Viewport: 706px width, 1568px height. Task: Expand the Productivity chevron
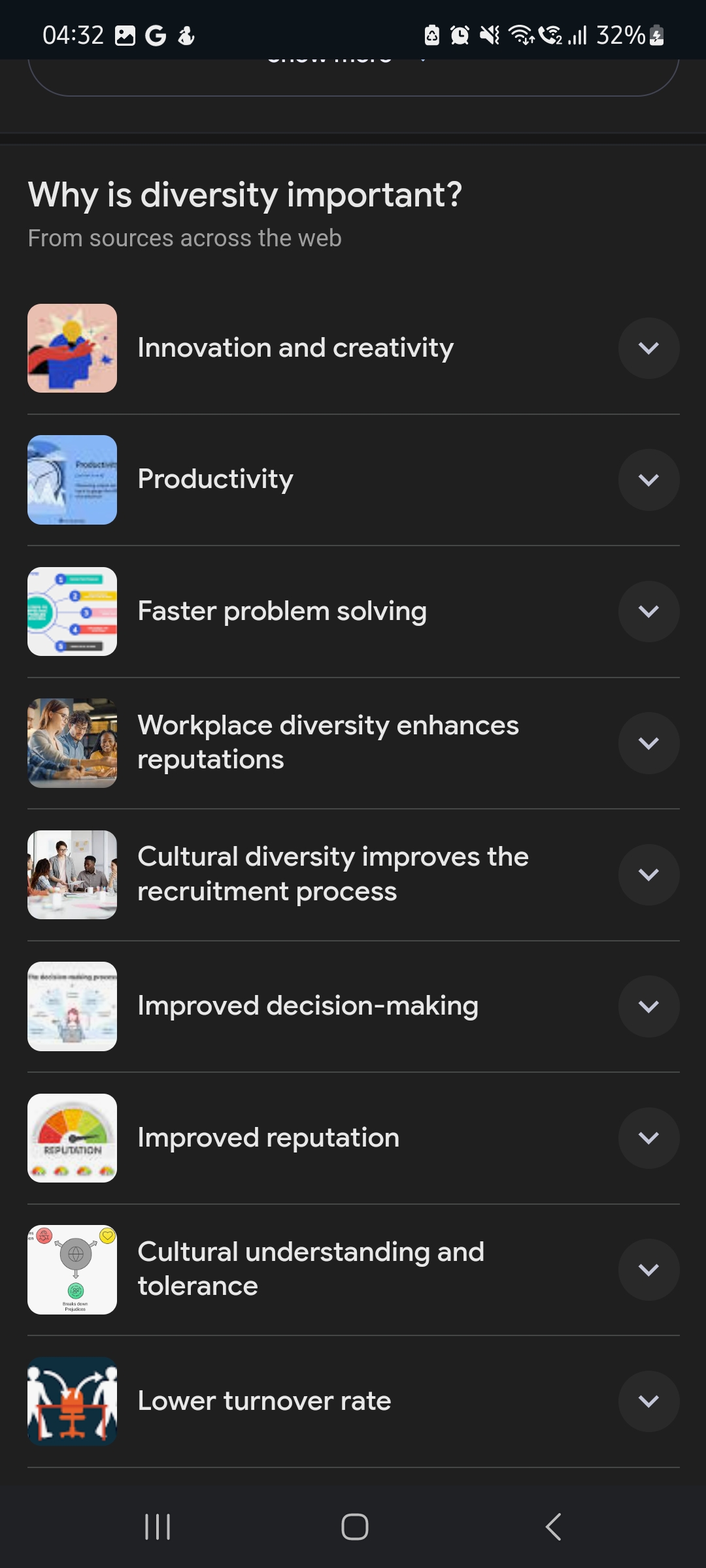pyautogui.click(x=648, y=480)
